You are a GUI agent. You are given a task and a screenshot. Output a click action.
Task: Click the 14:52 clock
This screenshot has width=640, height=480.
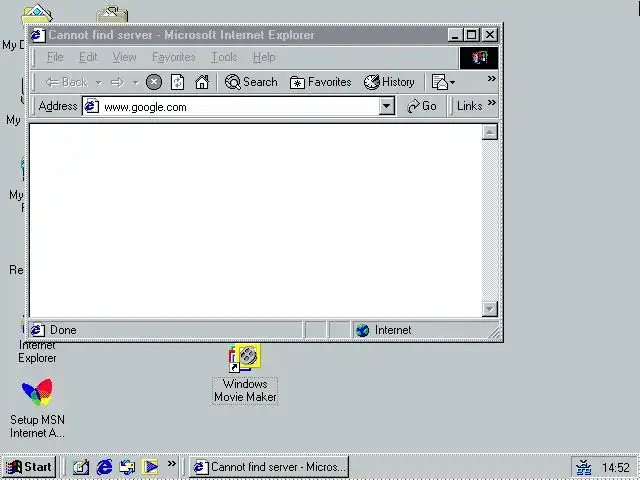click(x=616, y=468)
